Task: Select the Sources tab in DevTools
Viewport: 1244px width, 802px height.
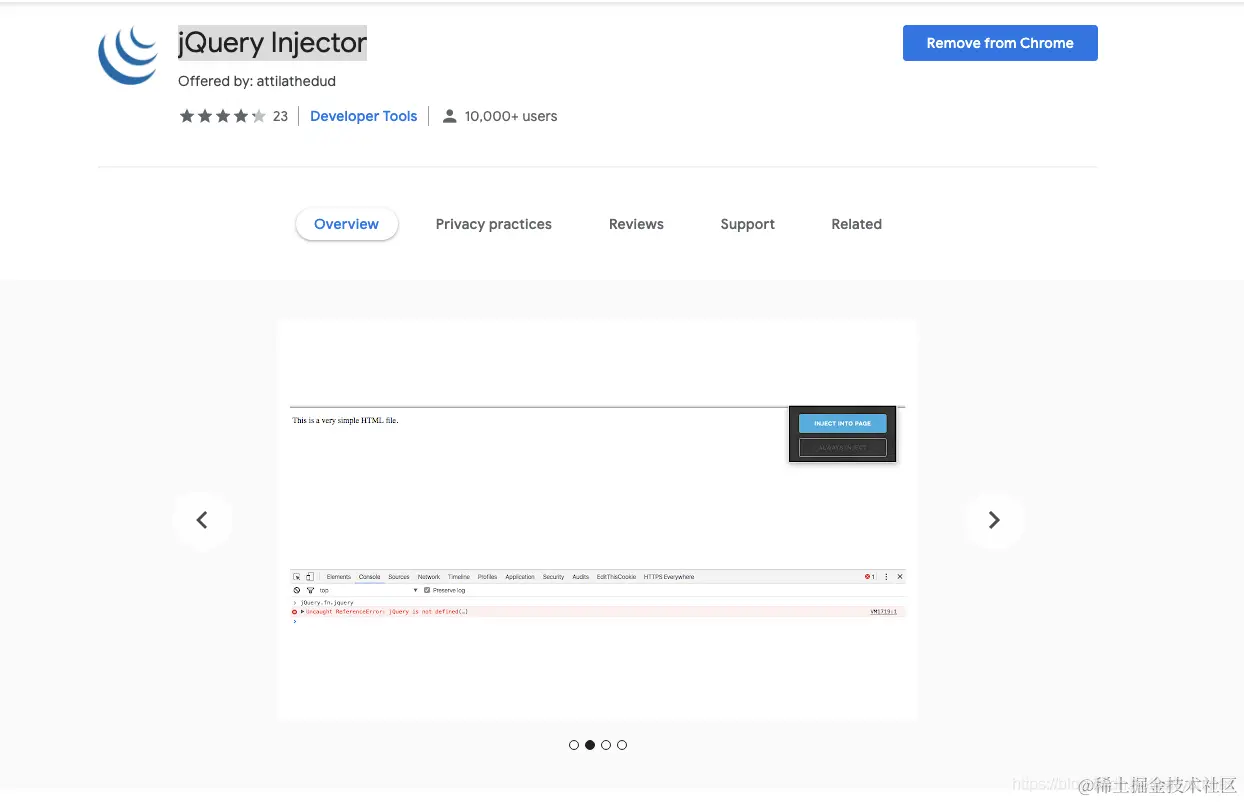Action: click(x=399, y=577)
